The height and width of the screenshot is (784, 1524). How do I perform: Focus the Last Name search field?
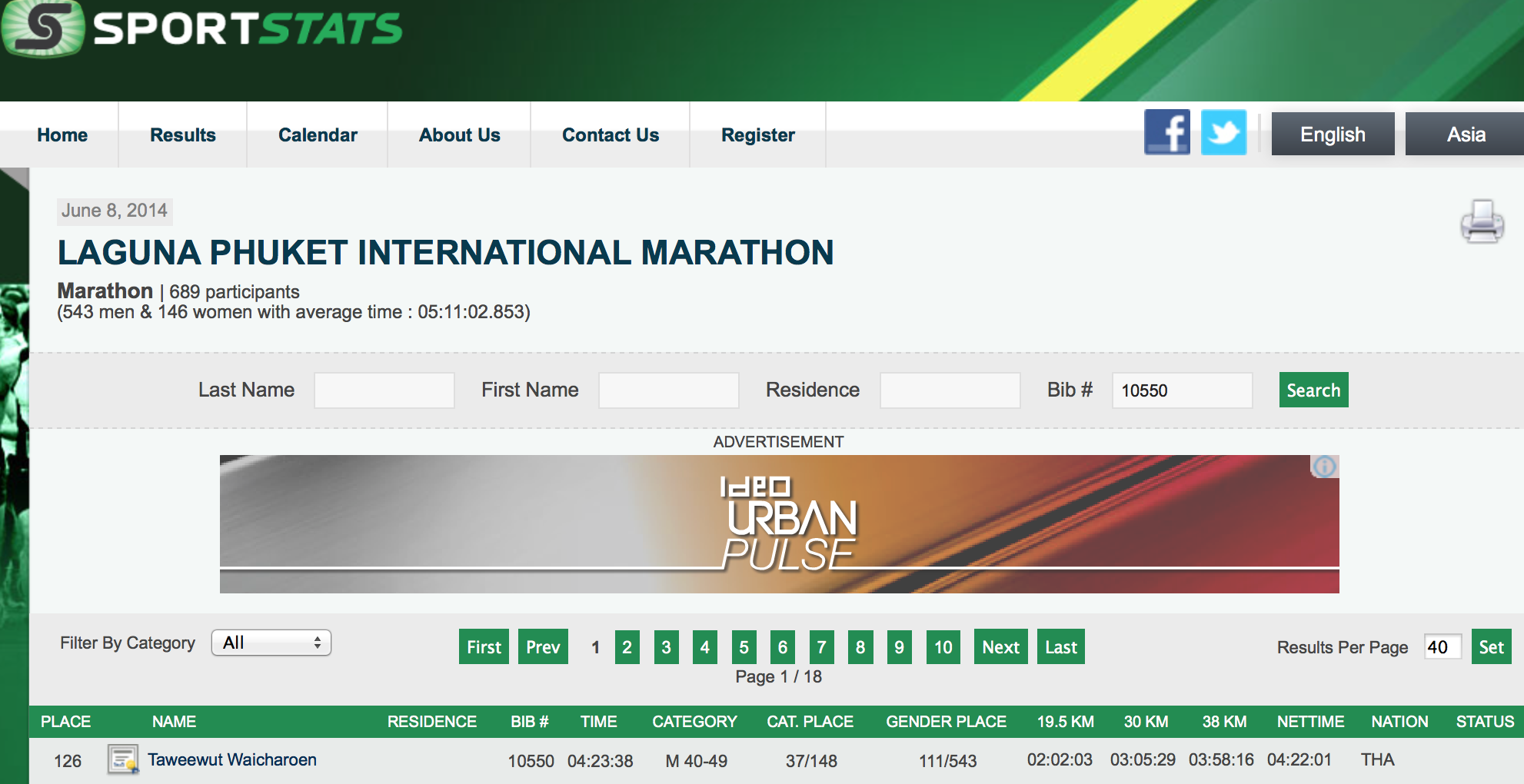point(384,390)
